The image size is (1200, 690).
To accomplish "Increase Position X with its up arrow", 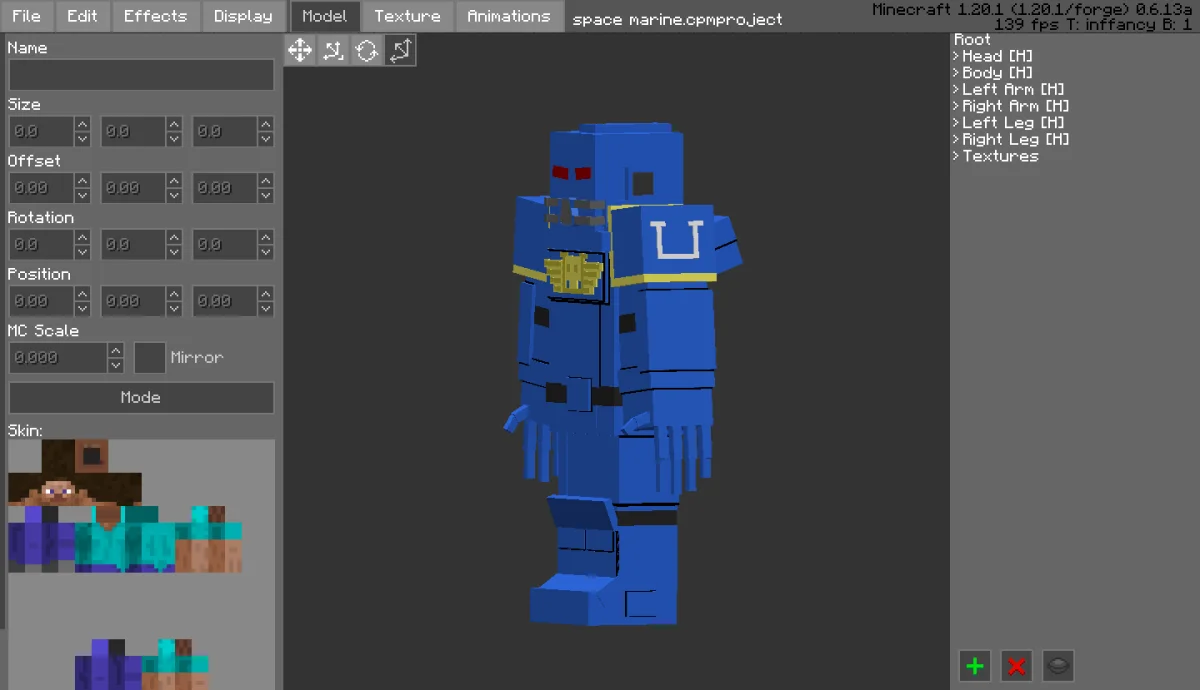I will 82,294.
